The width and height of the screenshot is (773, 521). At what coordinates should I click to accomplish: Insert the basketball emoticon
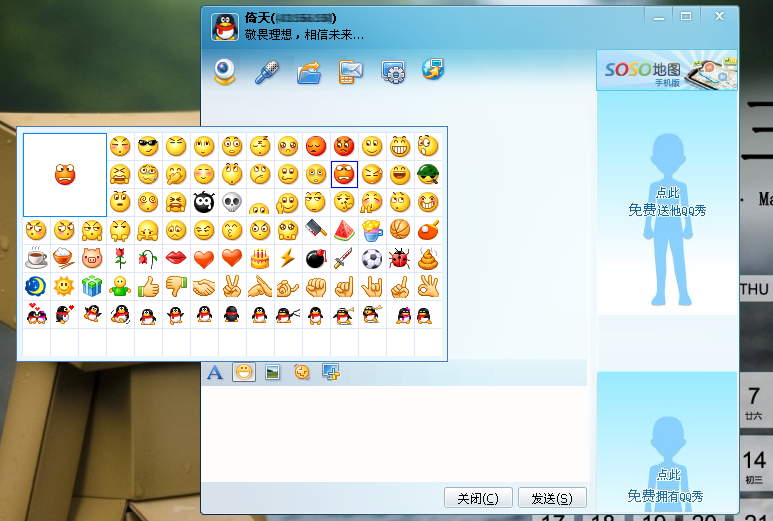pyautogui.click(x=400, y=230)
